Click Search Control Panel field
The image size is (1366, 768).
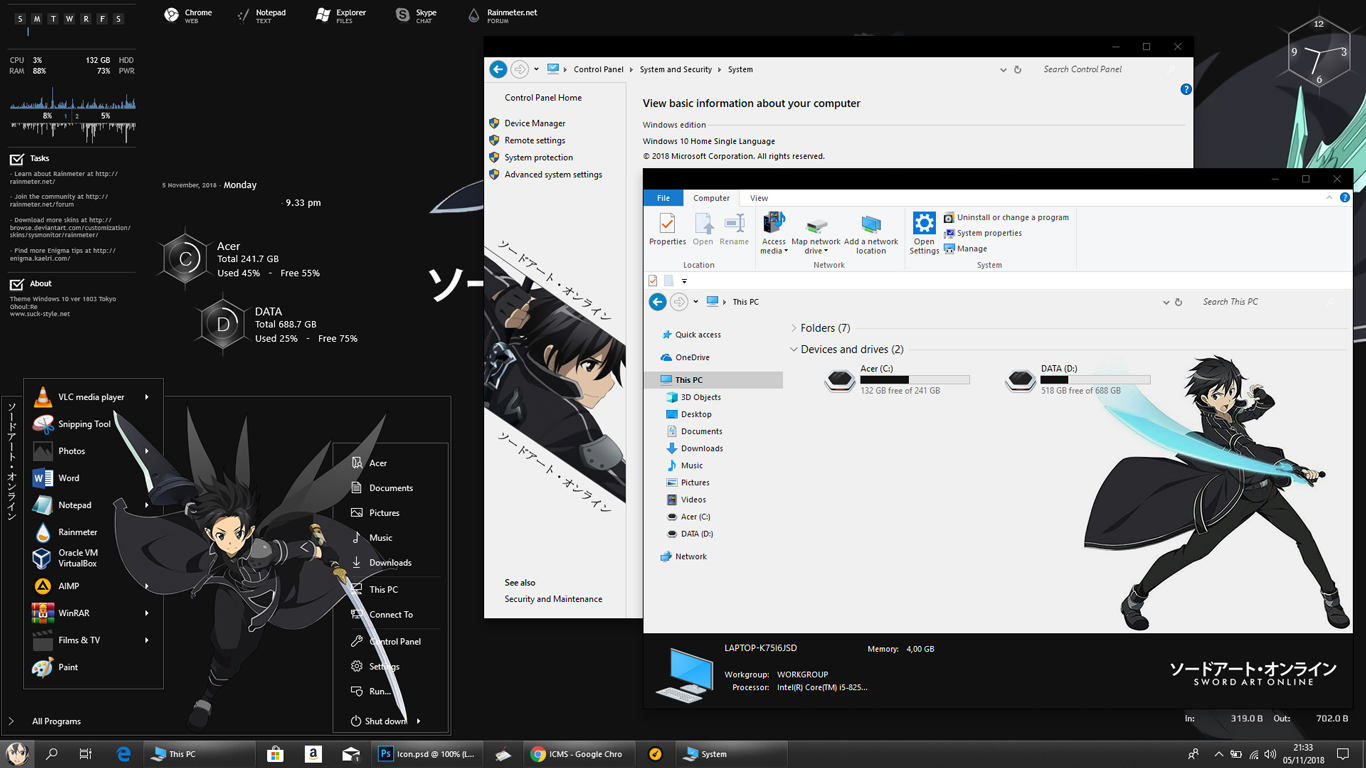(1109, 70)
